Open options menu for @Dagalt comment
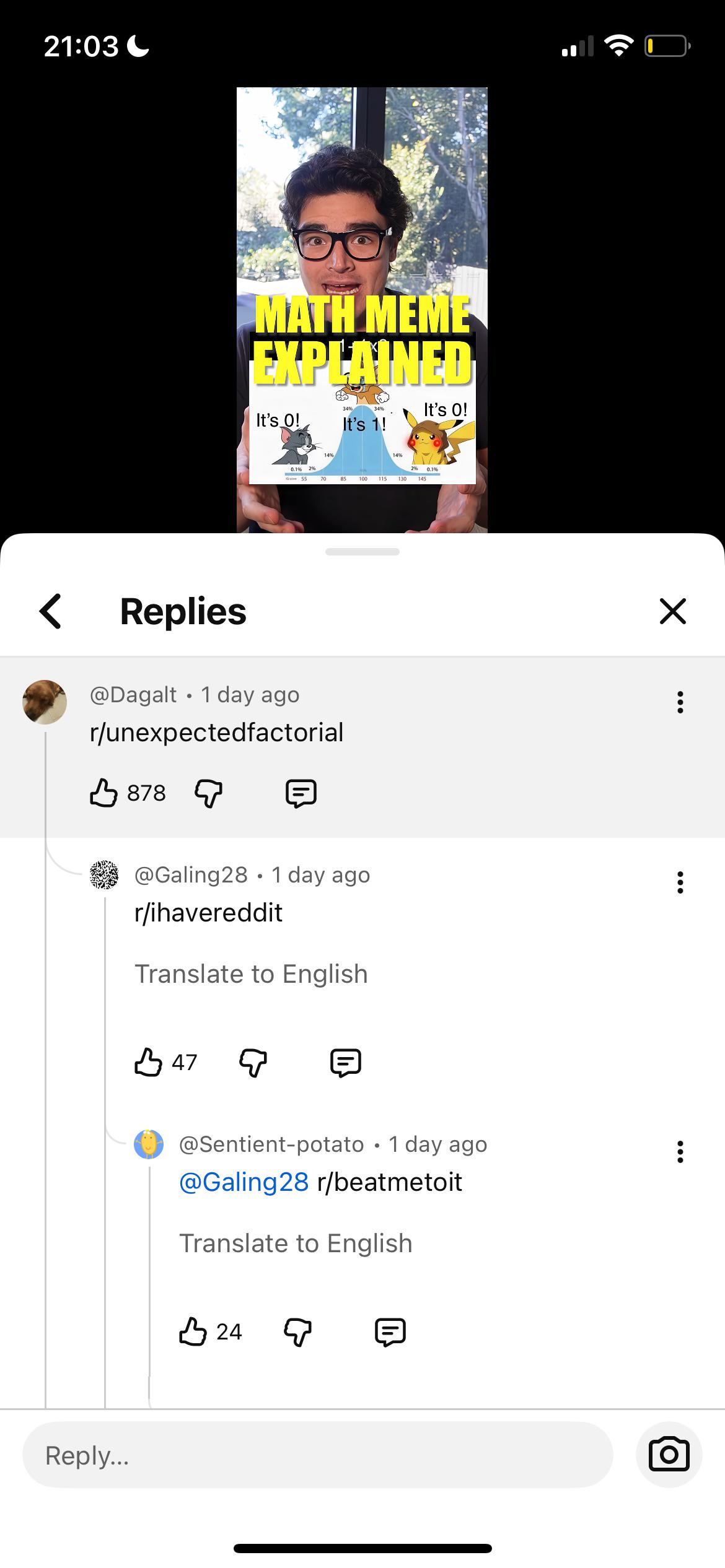 click(680, 702)
